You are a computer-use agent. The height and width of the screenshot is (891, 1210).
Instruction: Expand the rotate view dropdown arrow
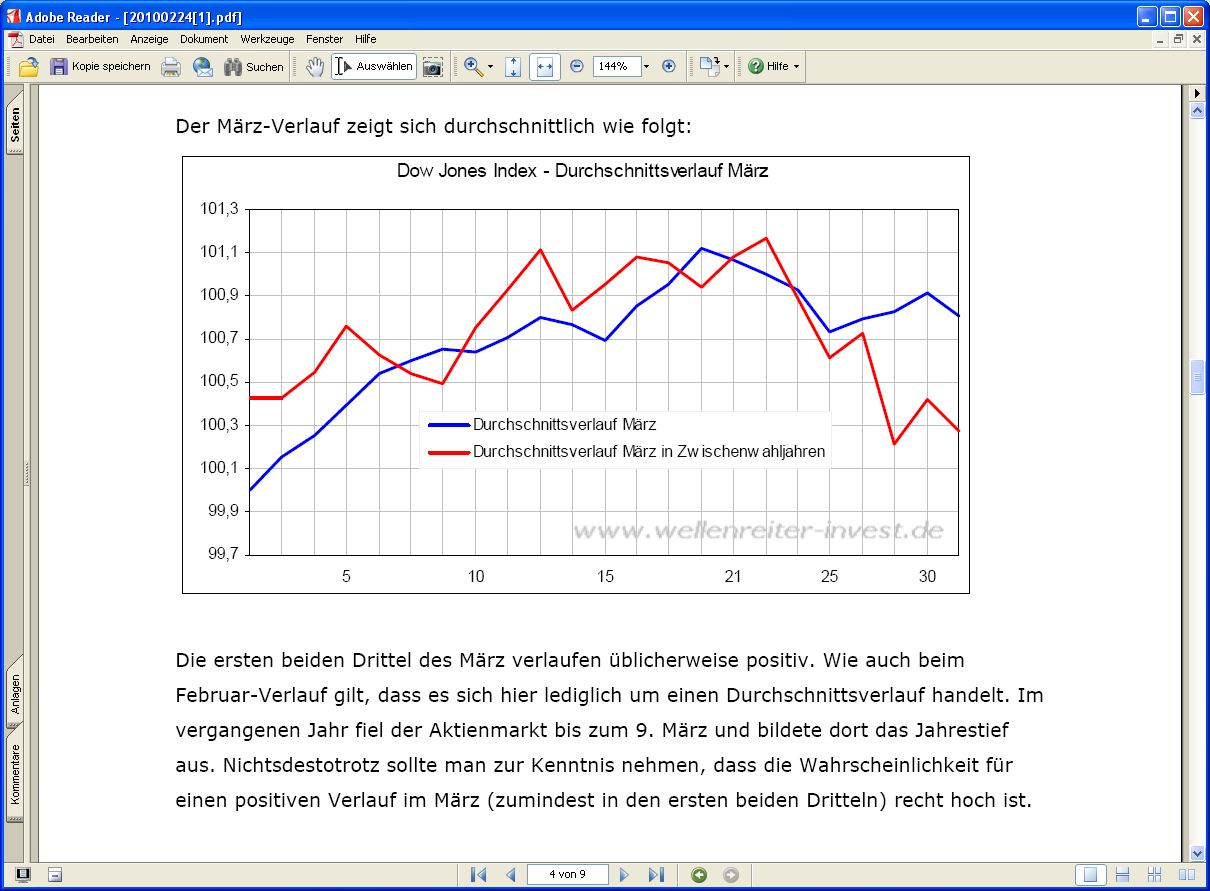click(x=727, y=67)
